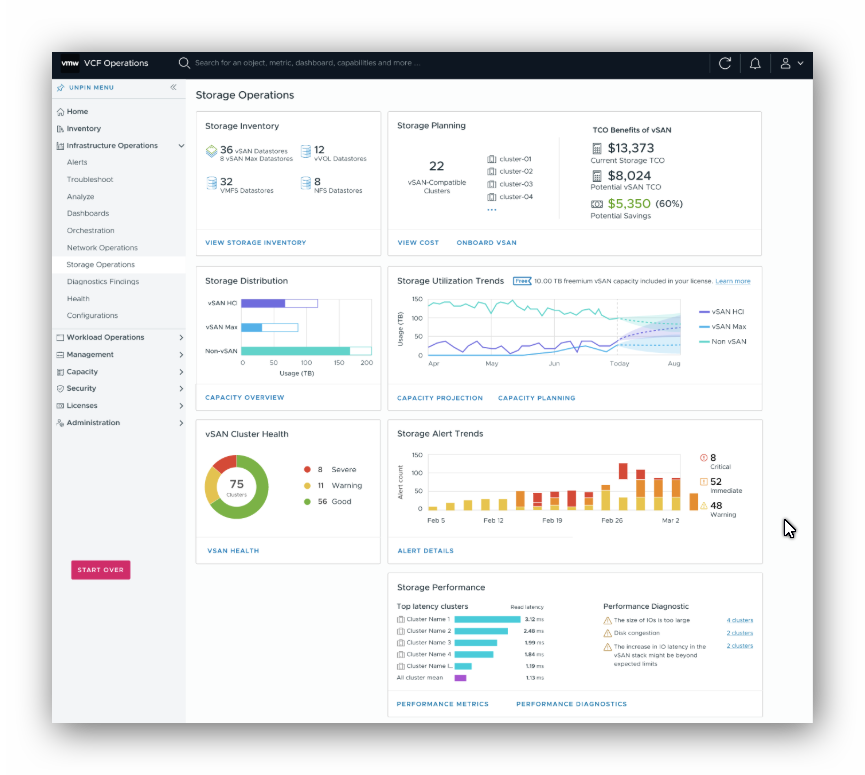This screenshot has width=865, height=775.
Task: Click the Security shield icon
Action: [60, 389]
